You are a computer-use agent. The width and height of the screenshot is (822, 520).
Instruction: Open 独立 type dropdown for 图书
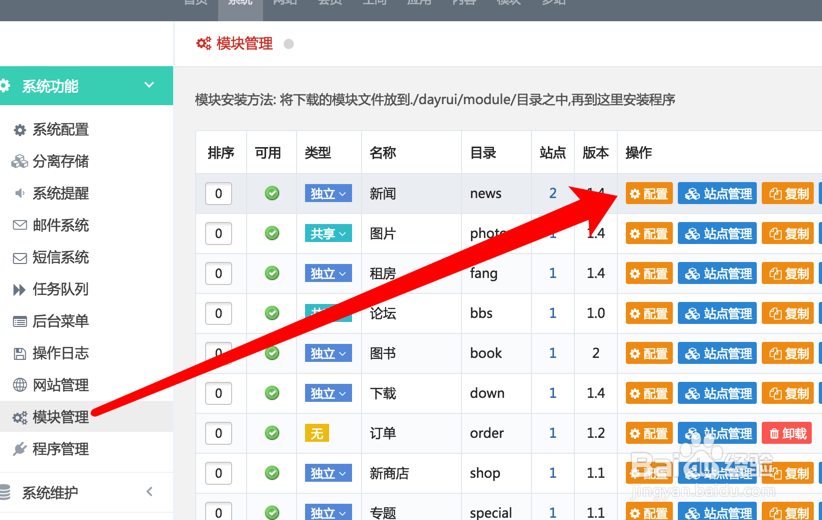(x=328, y=353)
